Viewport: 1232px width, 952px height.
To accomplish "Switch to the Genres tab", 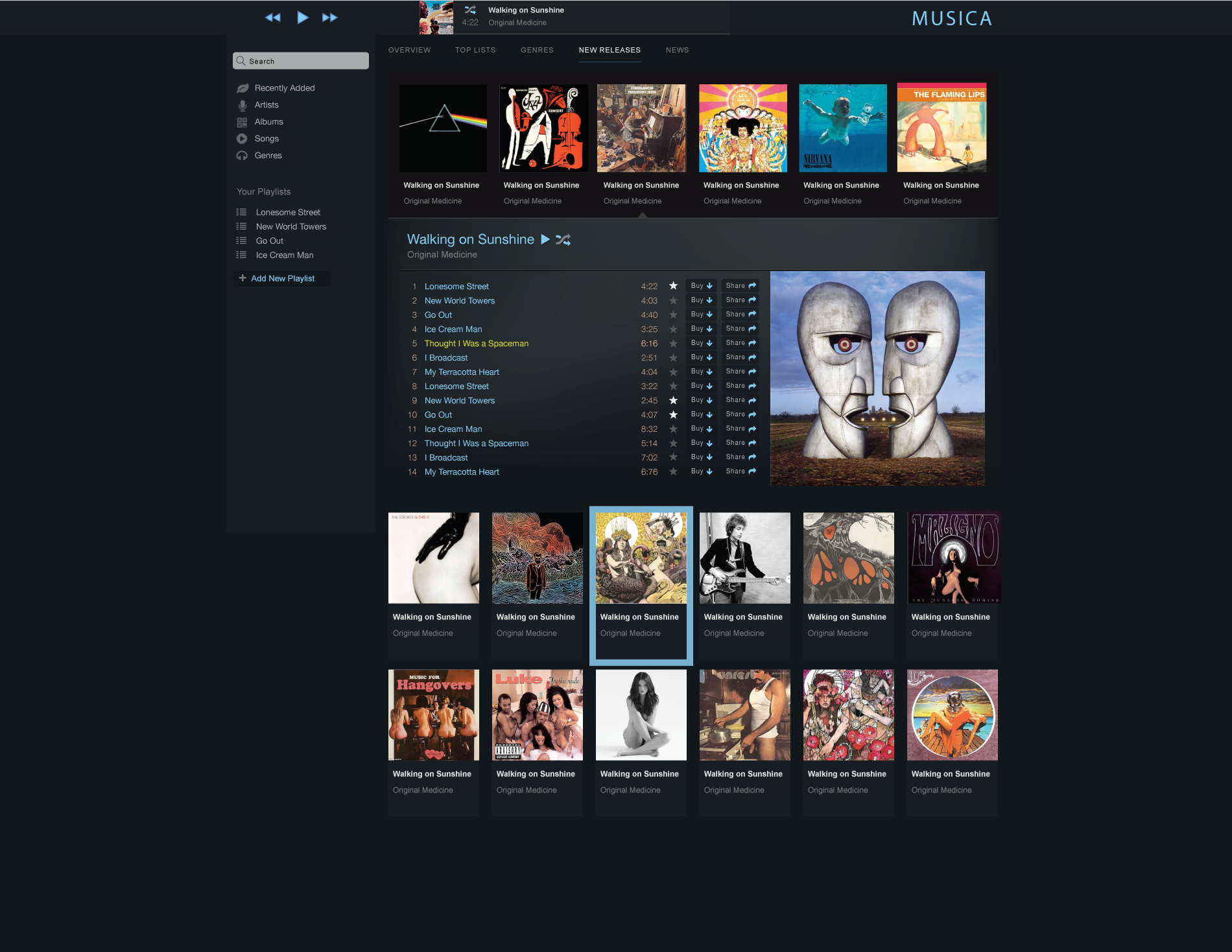I will pos(537,50).
